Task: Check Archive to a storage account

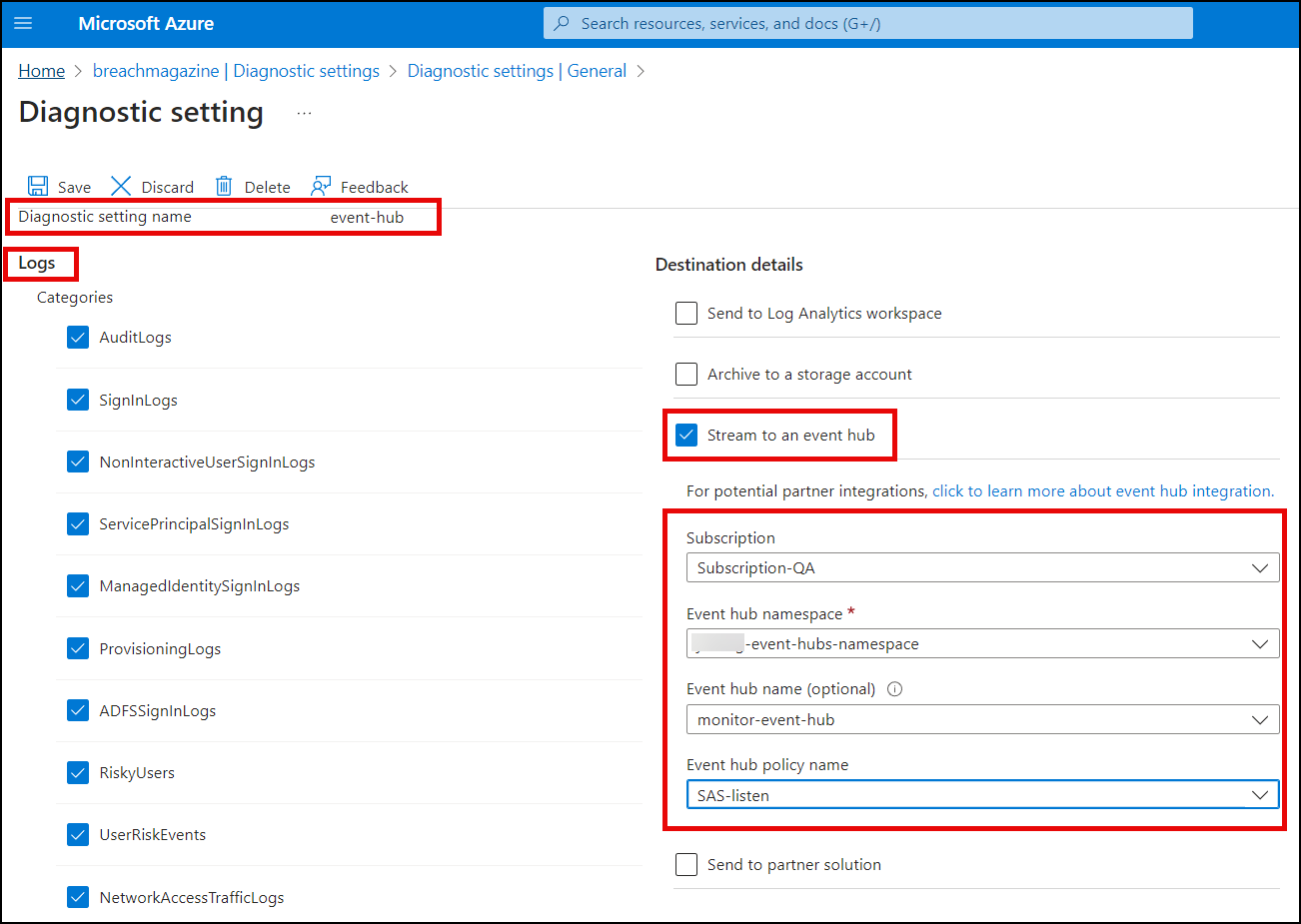Action: click(686, 375)
